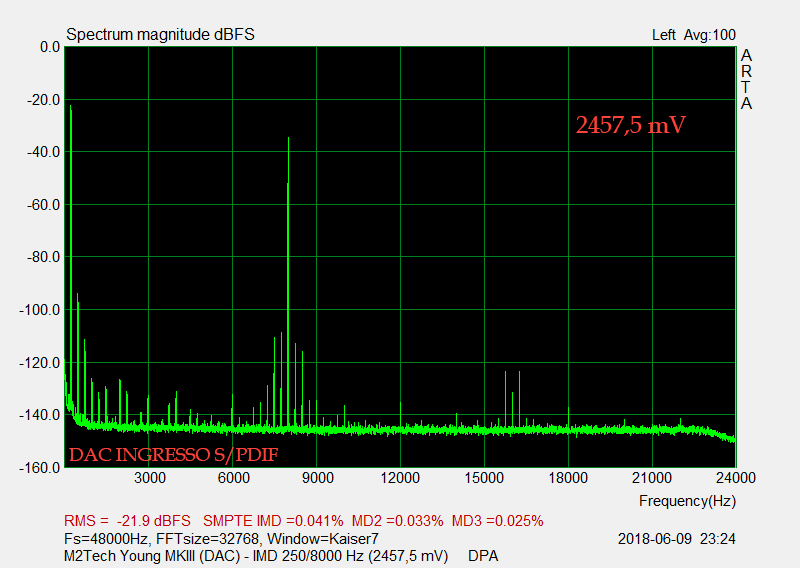The image size is (800, 568).
Task: Click the '-60.0' y-axis label
Action: pyautogui.click(x=43, y=205)
